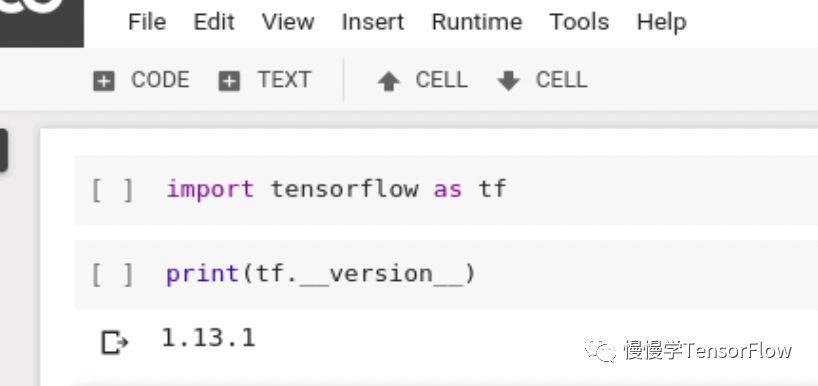Open the Insert menu
818x386 pixels.
pyautogui.click(x=372, y=22)
